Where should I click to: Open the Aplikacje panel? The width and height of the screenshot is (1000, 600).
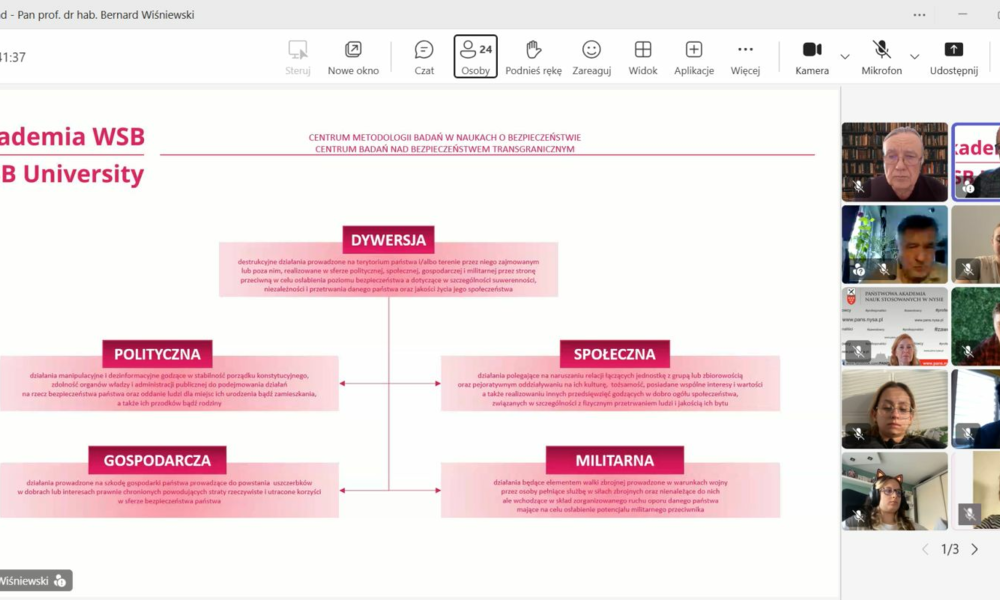[694, 57]
